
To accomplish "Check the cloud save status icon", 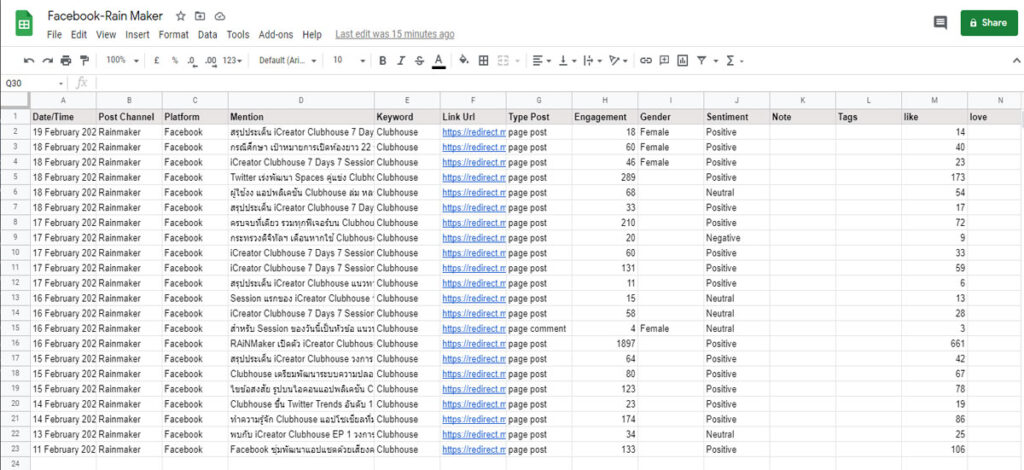I will pos(219,16).
